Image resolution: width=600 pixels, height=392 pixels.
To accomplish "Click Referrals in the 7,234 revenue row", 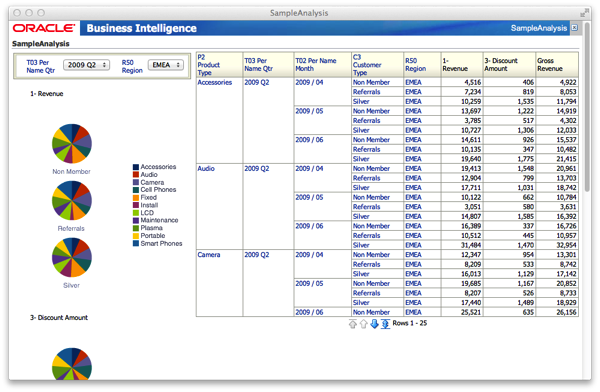I will tap(366, 92).
